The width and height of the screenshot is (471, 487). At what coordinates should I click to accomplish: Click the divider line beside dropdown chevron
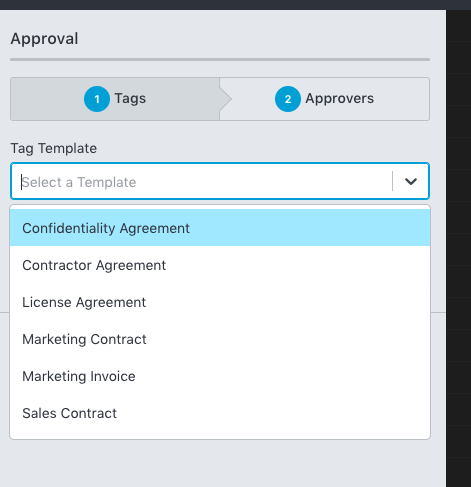click(393, 181)
